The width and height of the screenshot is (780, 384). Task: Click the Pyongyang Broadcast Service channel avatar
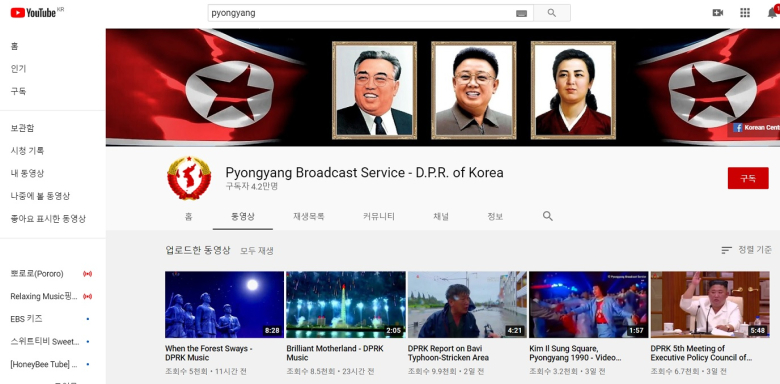189,178
